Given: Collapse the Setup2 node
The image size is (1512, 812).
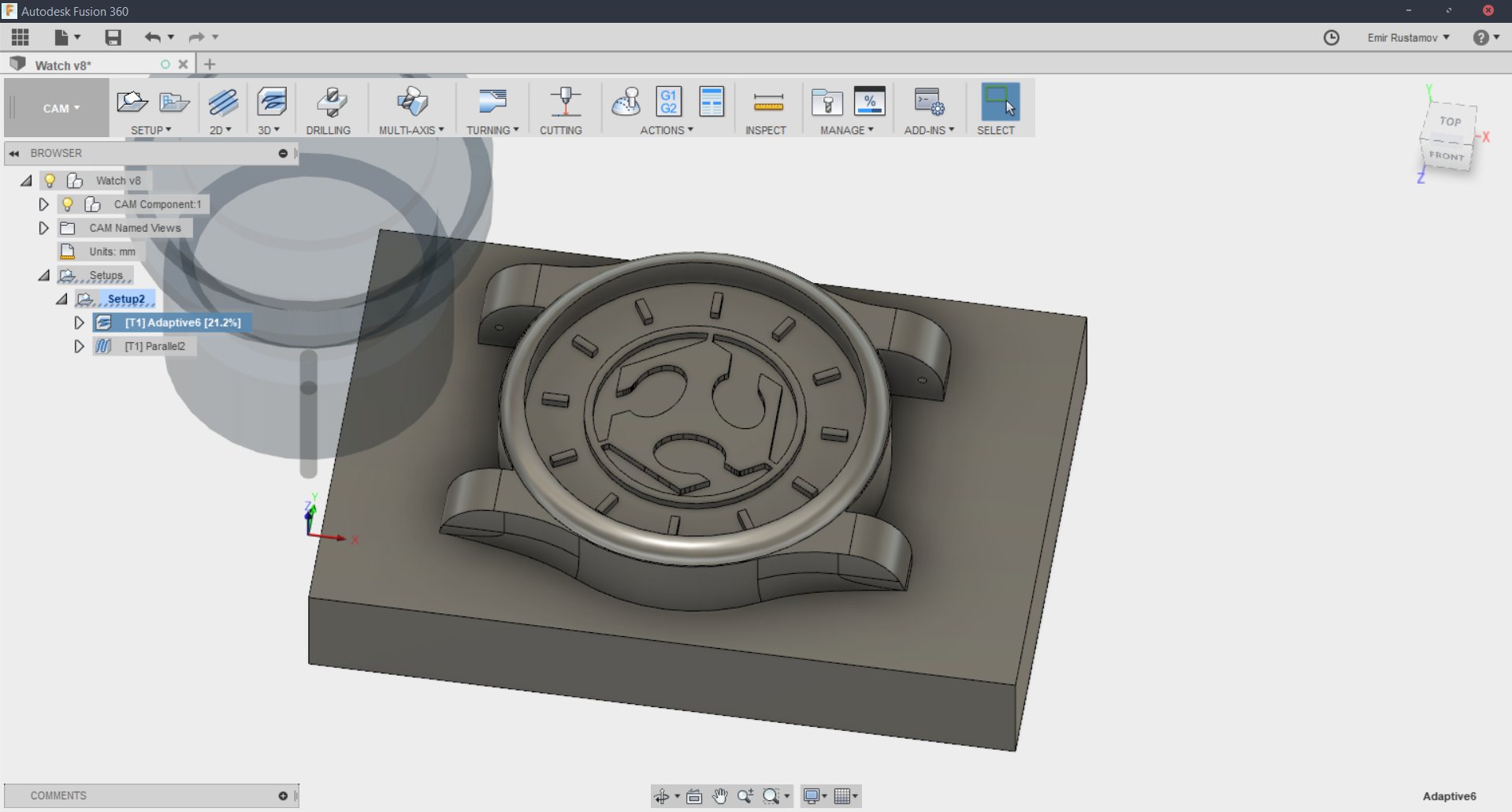Looking at the screenshot, I should [x=61, y=299].
